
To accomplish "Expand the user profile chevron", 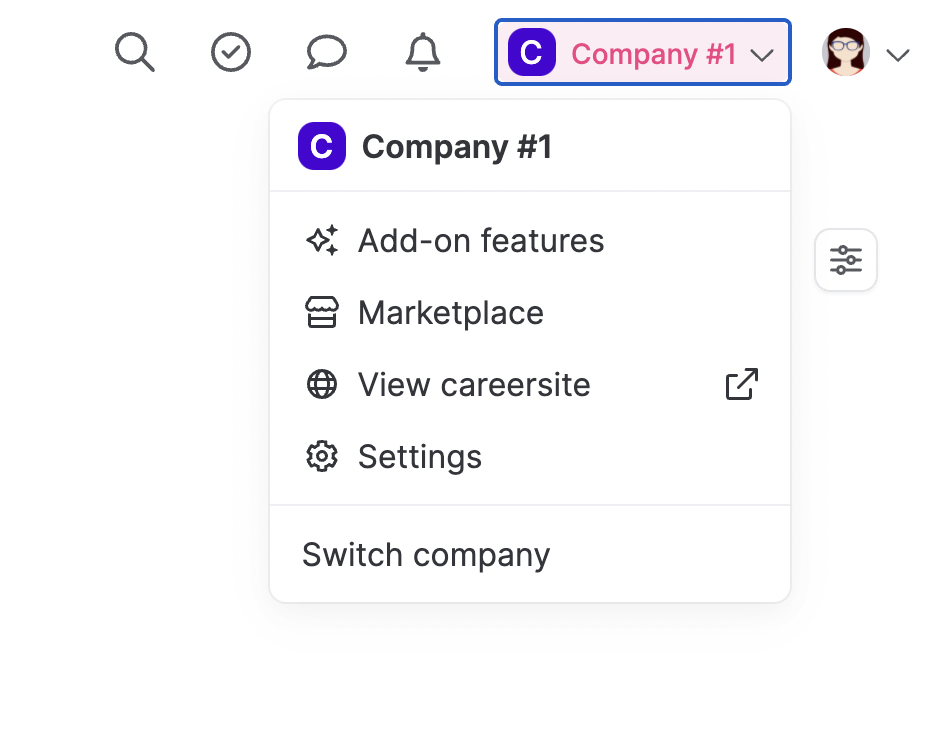I will pos(898,55).
